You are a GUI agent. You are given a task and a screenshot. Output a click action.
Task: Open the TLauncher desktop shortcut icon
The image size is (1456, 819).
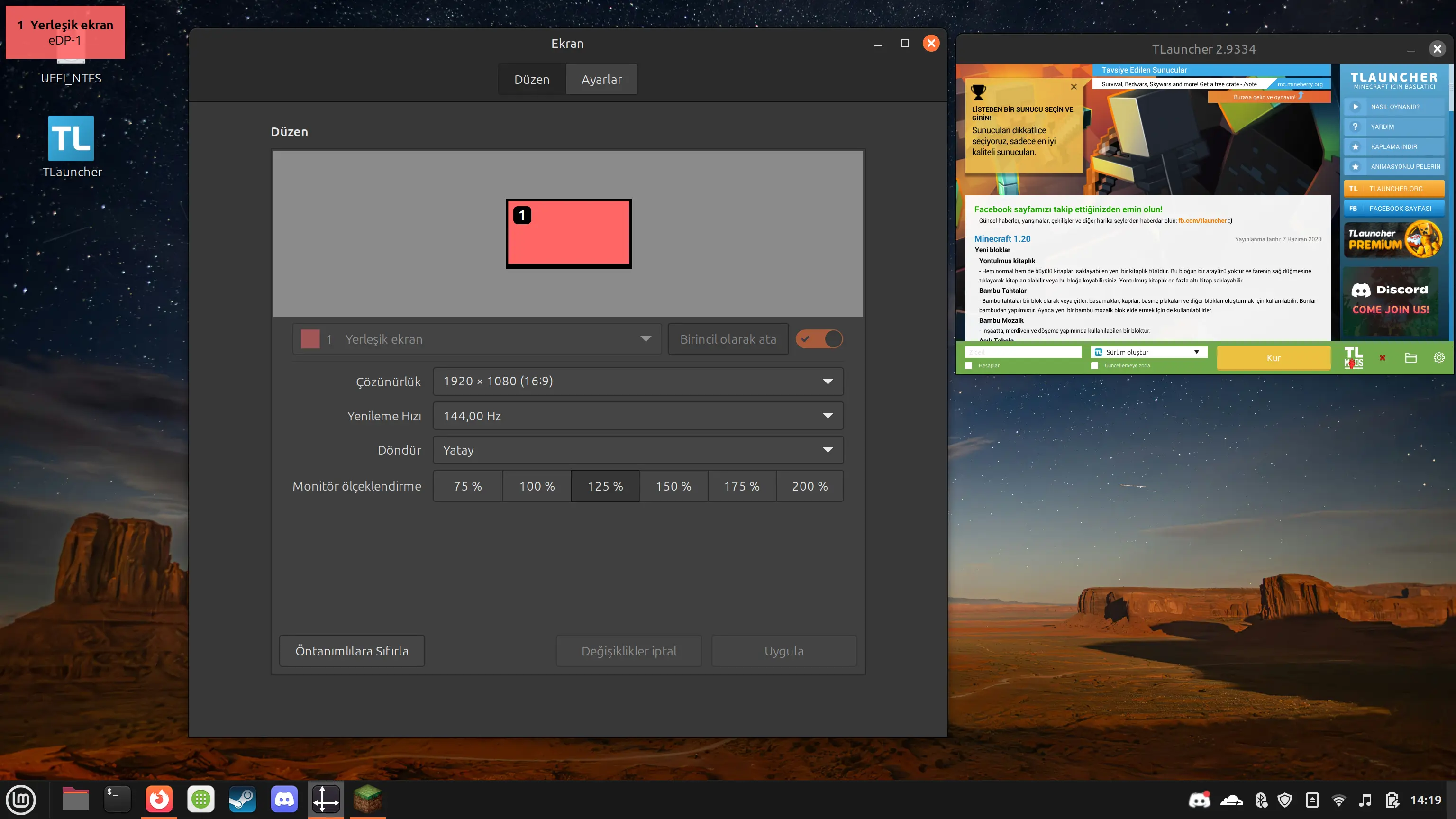[71, 138]
